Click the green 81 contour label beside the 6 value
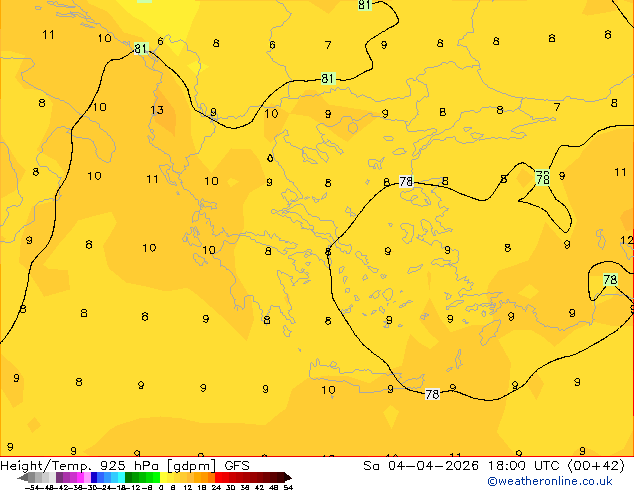Viewport: 634px width, 490px height. 140,49
